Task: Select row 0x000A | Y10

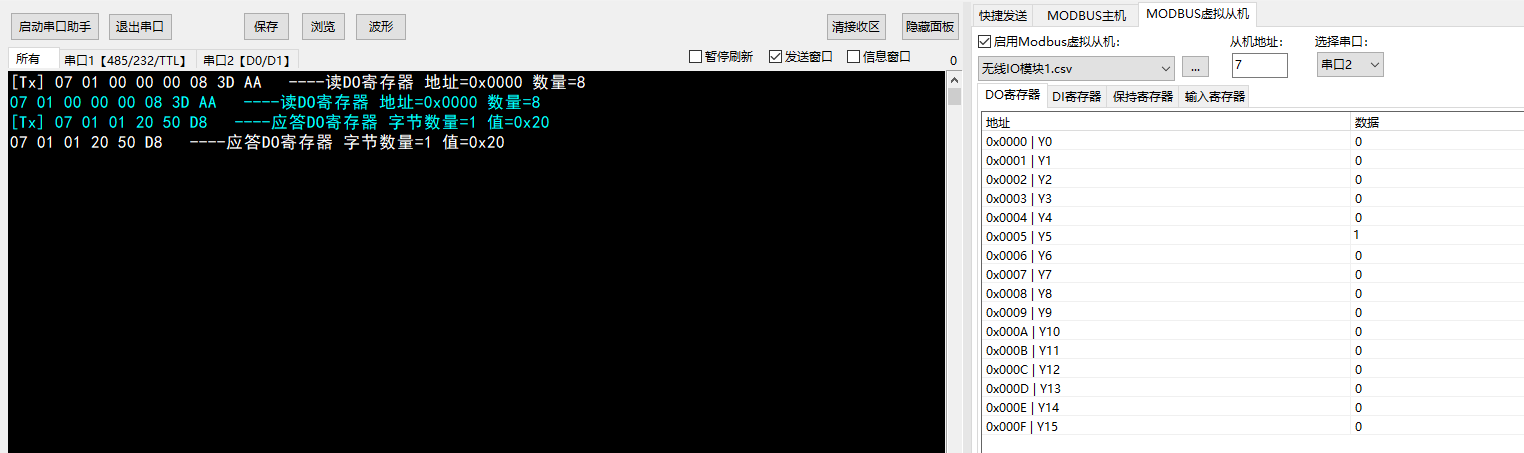Action: click(1252, 331)
